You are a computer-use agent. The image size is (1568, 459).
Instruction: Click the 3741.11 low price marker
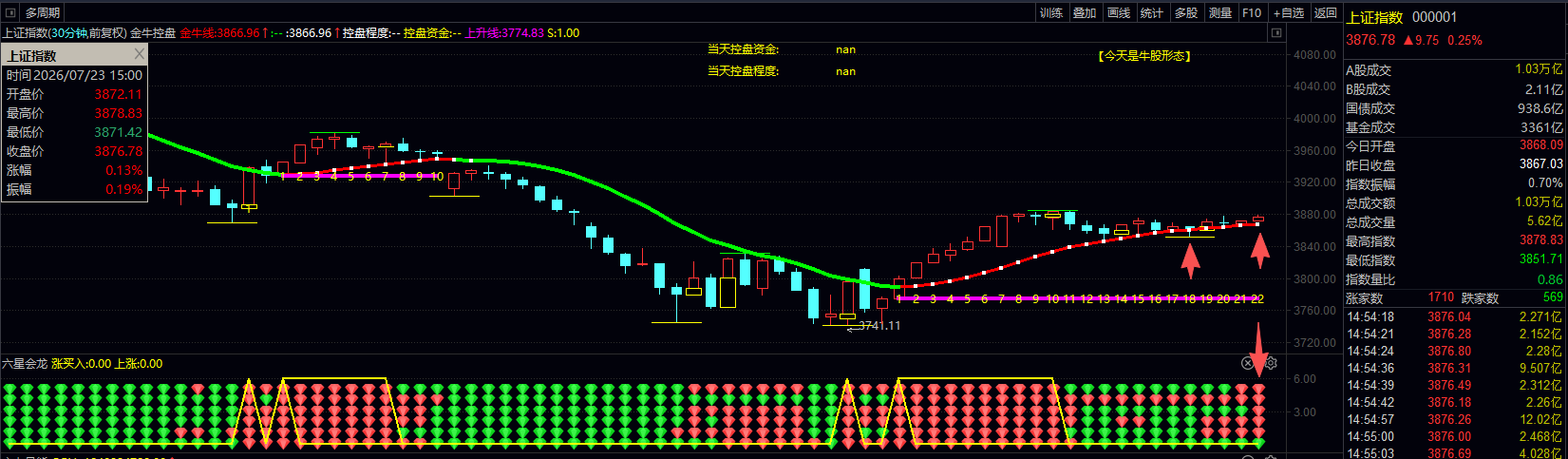tap(879, 325)
